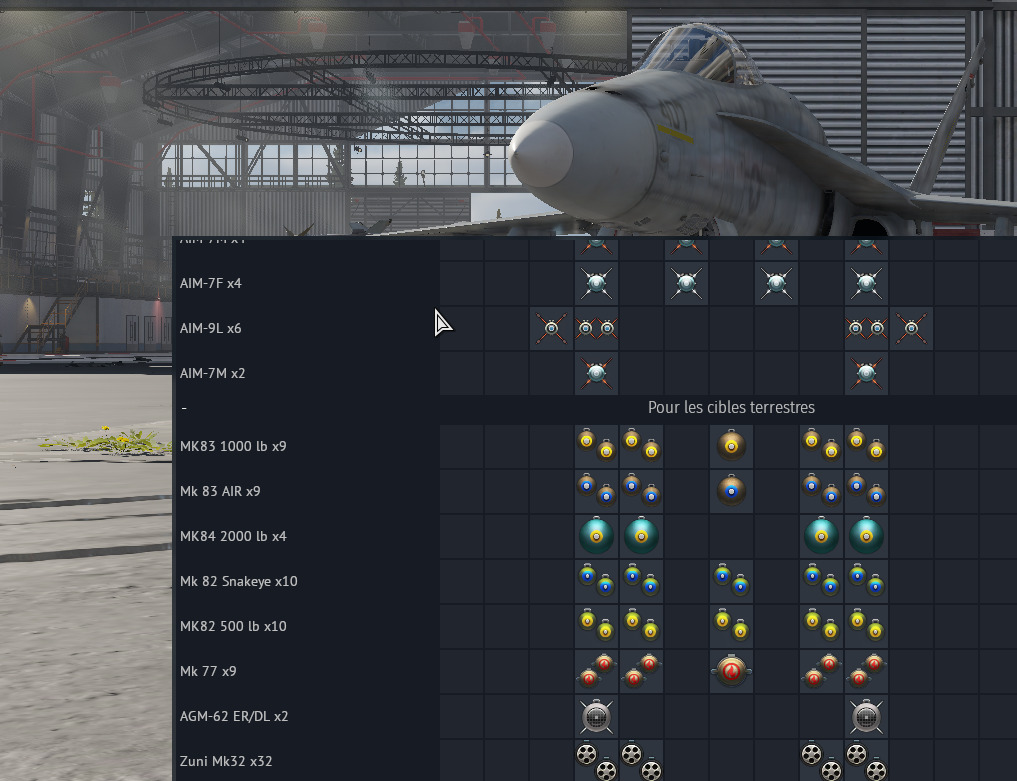This screenshot has height=781, width=1017.
Task: Select the Mk 82 Snakeye x10 label
Action: (x=238, y=581)
